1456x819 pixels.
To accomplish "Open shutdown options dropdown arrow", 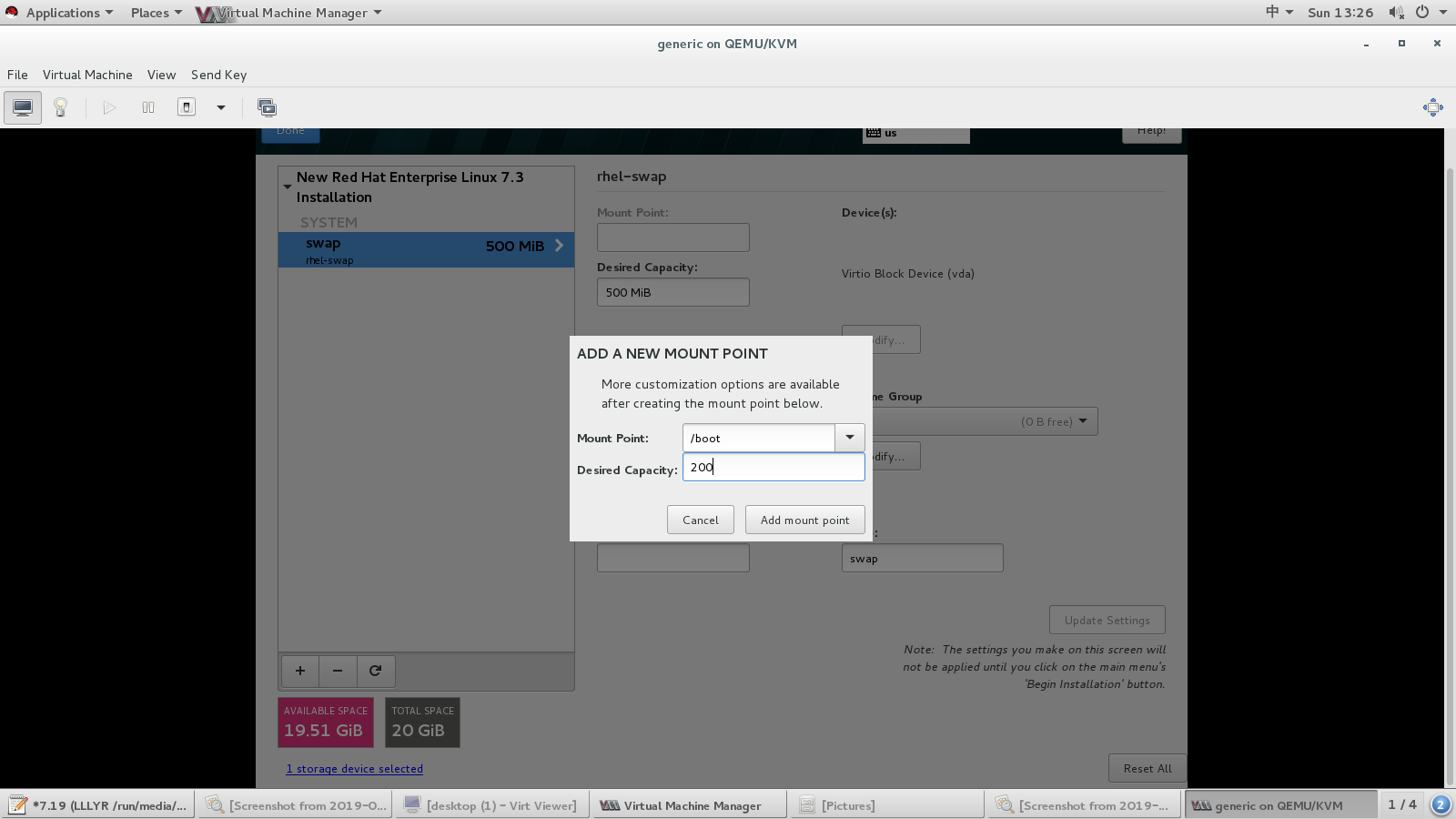I will (220, 107).
